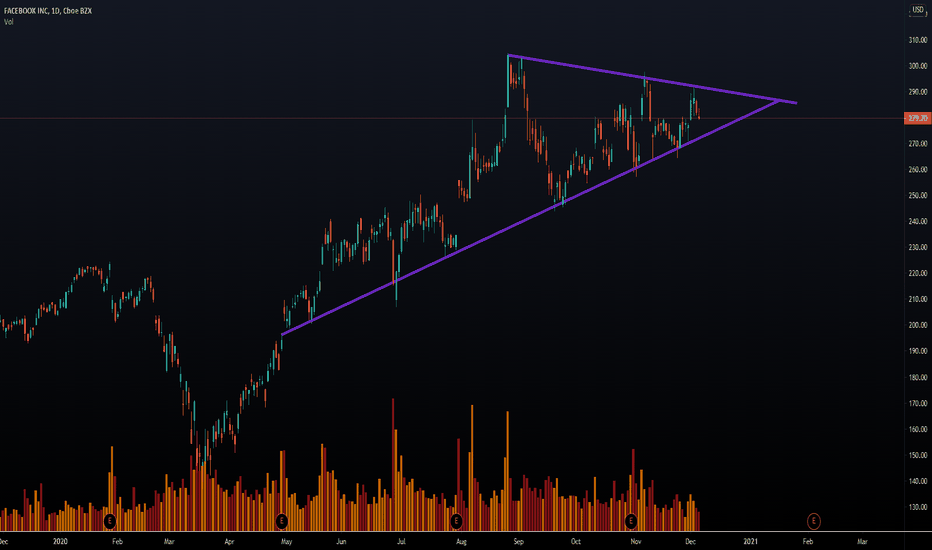Click the 2021 label on time axis
Screen dimensions: 932x550
pyautogui.click(x=751, y=541)
